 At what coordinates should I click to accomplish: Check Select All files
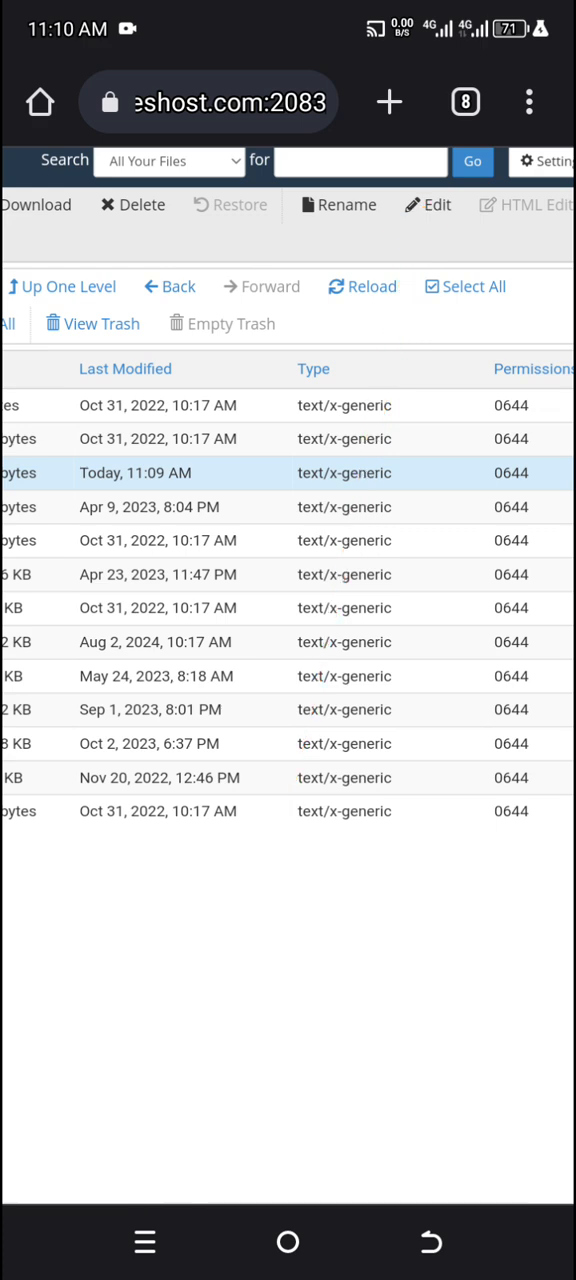(465, 287)
